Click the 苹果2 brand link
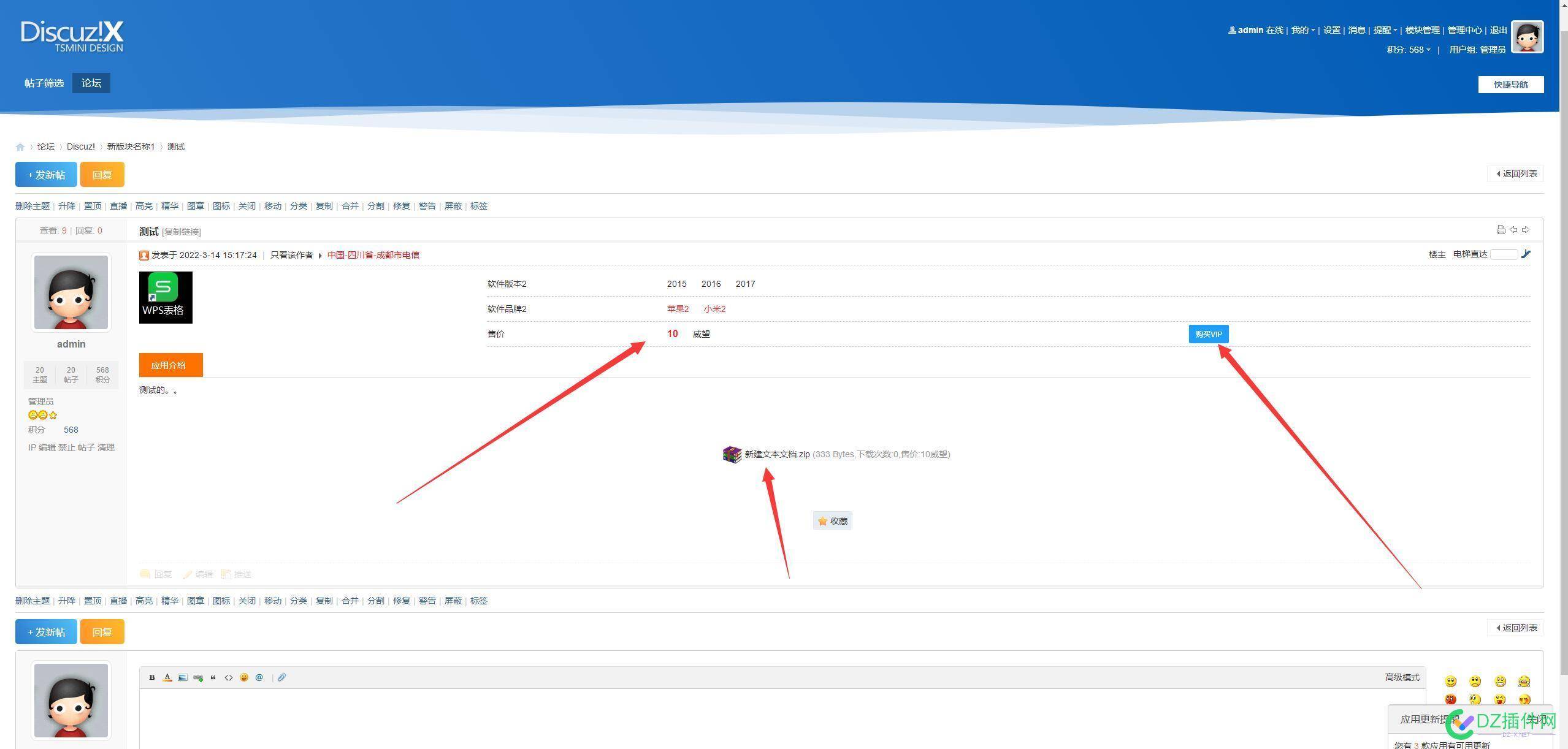Screen dimensions: 1568x749 point(678,309)
